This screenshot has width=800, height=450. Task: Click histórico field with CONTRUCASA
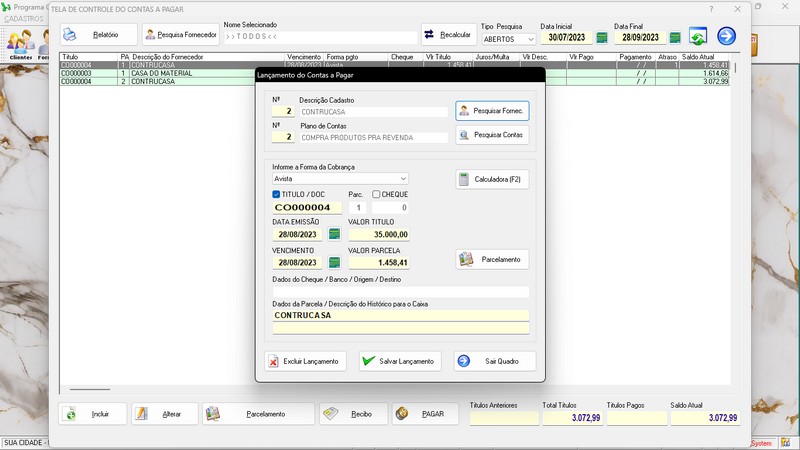pos(401,315)
